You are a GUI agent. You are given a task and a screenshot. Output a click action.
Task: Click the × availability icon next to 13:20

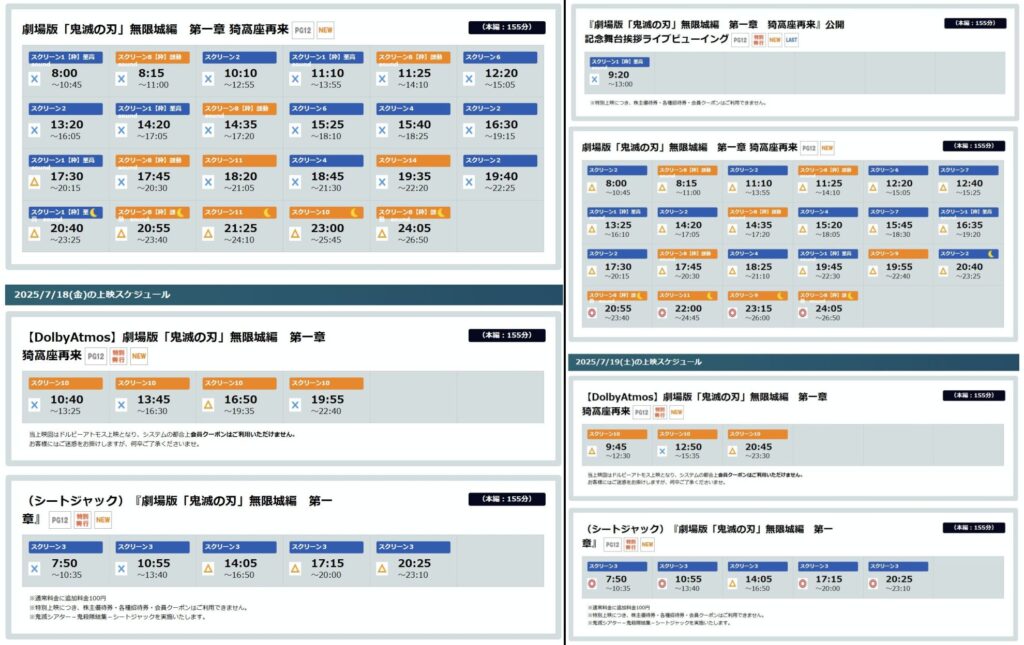pyautogui.click(x=35, y=131)
